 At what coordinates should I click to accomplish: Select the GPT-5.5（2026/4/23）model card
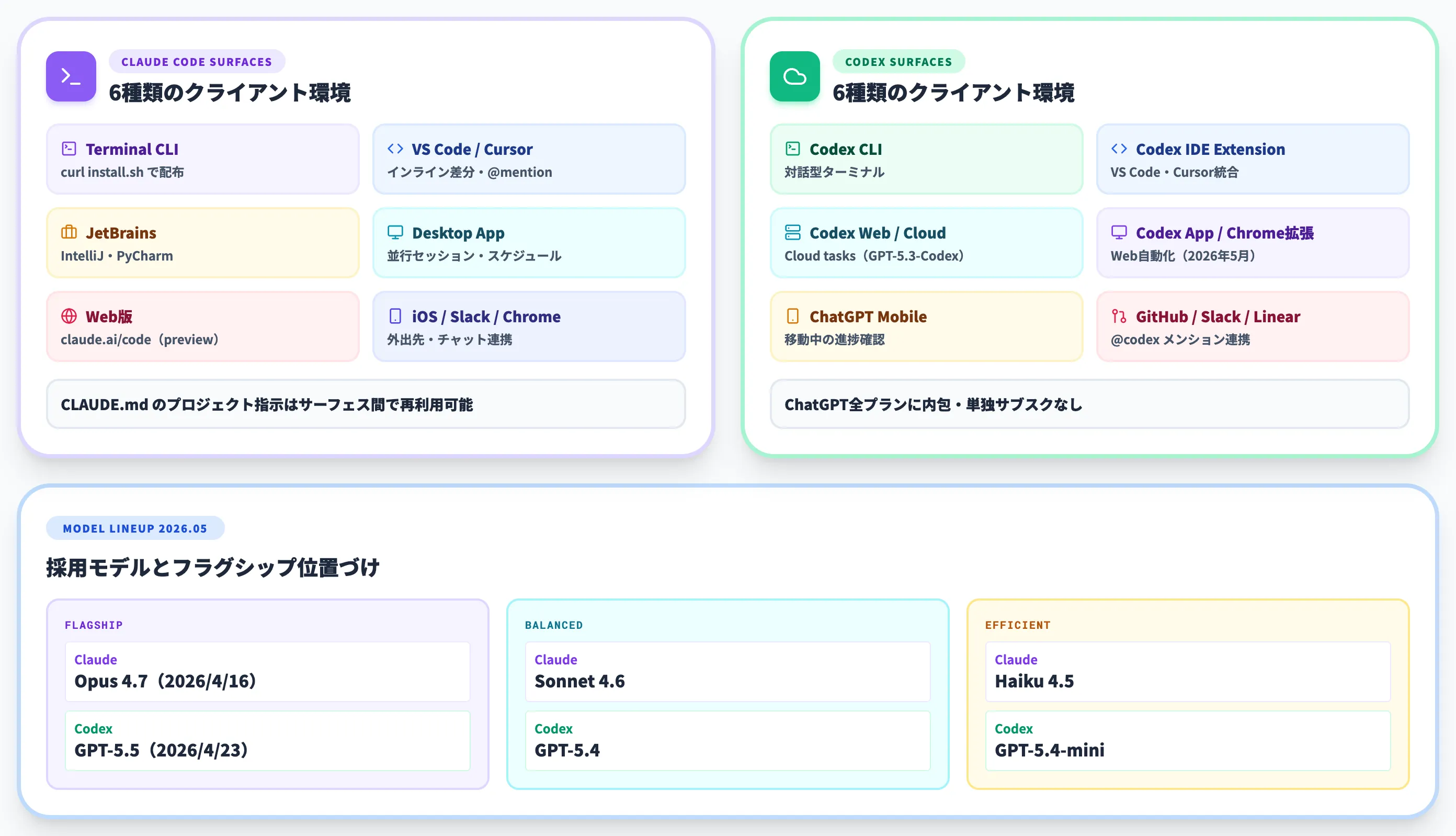267,741
